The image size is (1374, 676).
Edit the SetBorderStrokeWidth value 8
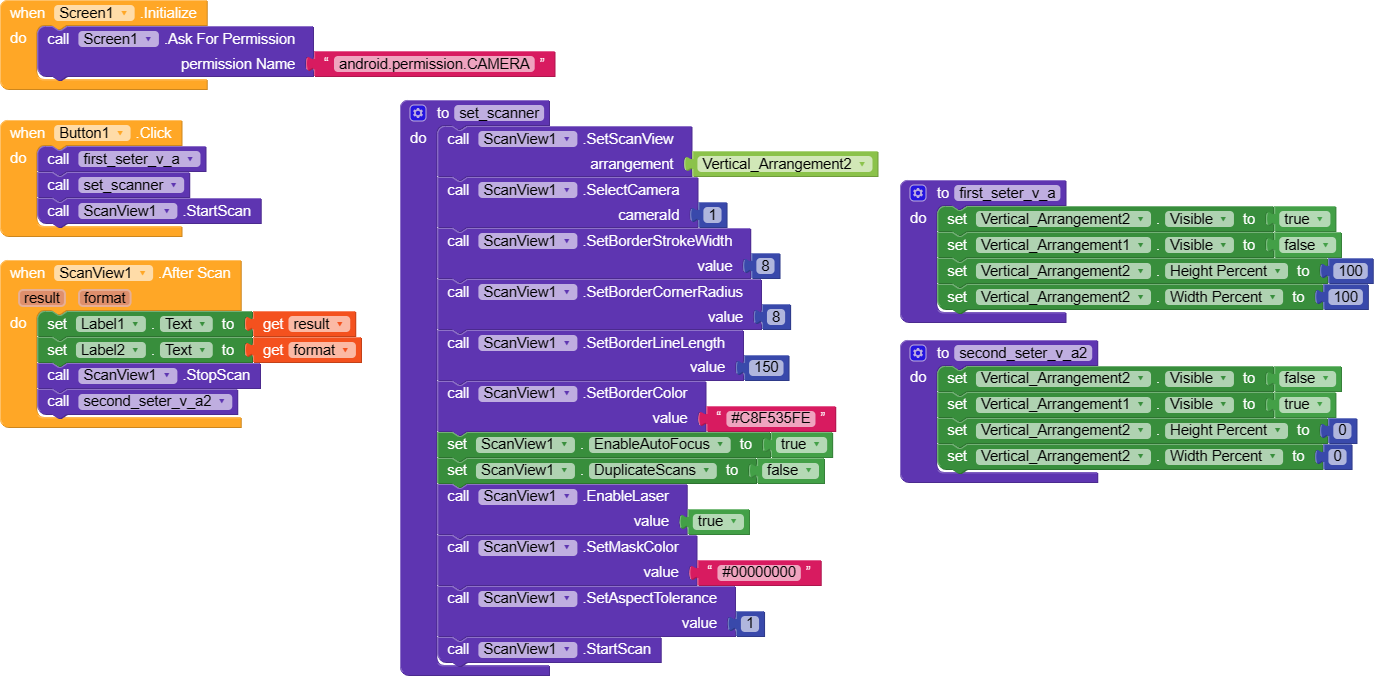coord(766,266)
